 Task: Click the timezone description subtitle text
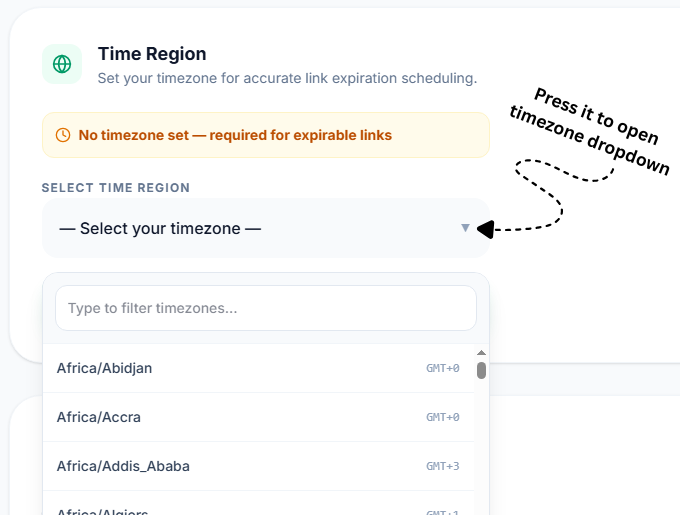click(x=288, y=78)
